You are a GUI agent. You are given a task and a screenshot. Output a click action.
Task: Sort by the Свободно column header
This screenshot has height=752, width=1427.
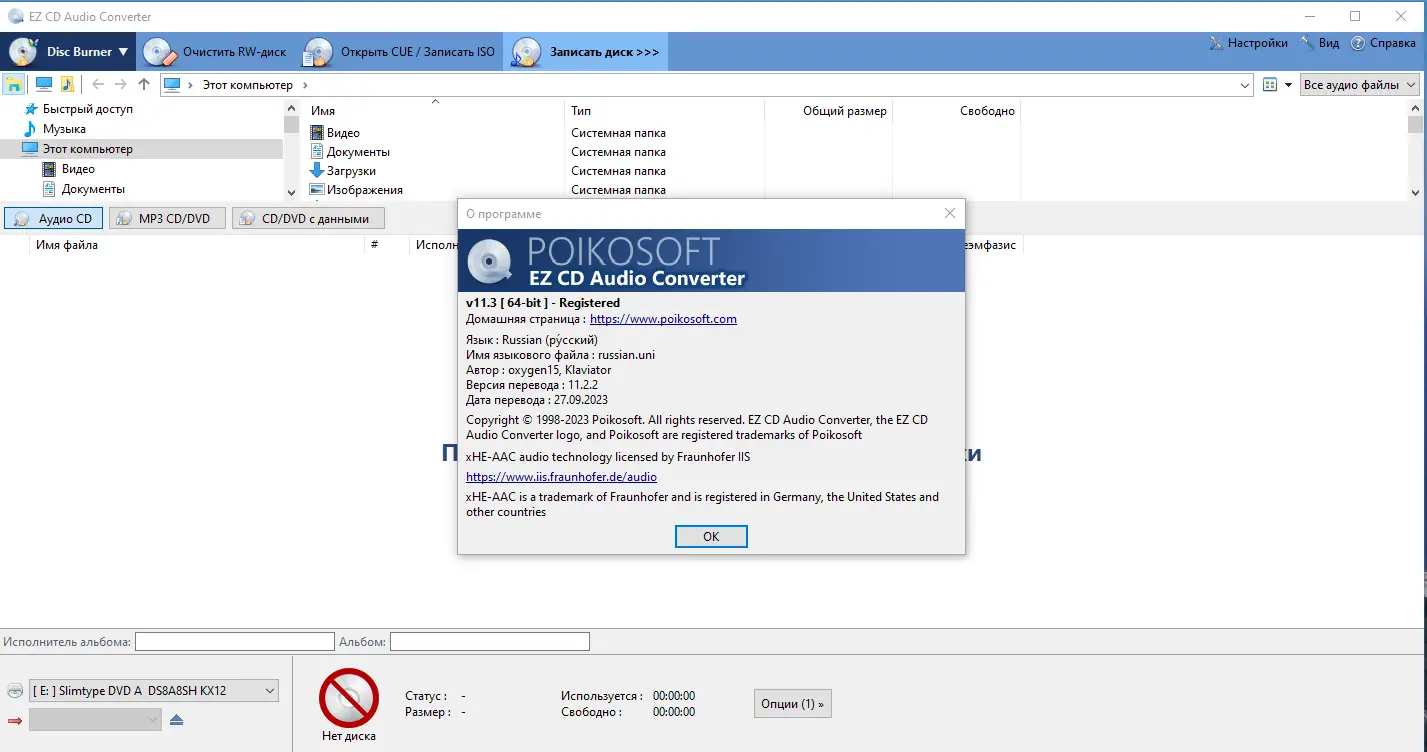[956, 111]
